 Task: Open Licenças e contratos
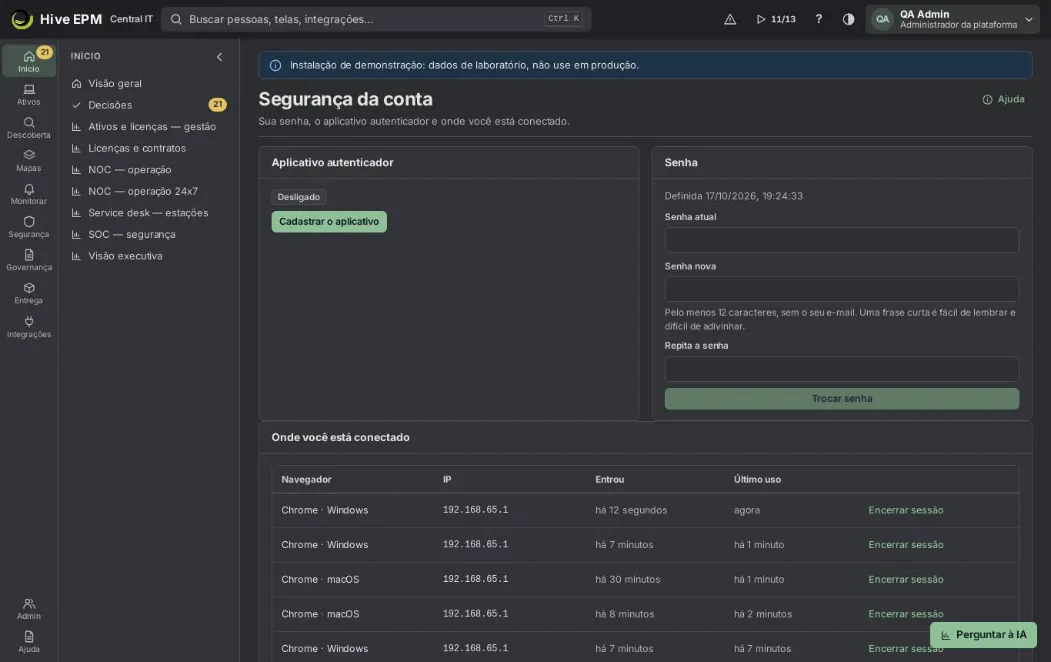pos(149,148)
